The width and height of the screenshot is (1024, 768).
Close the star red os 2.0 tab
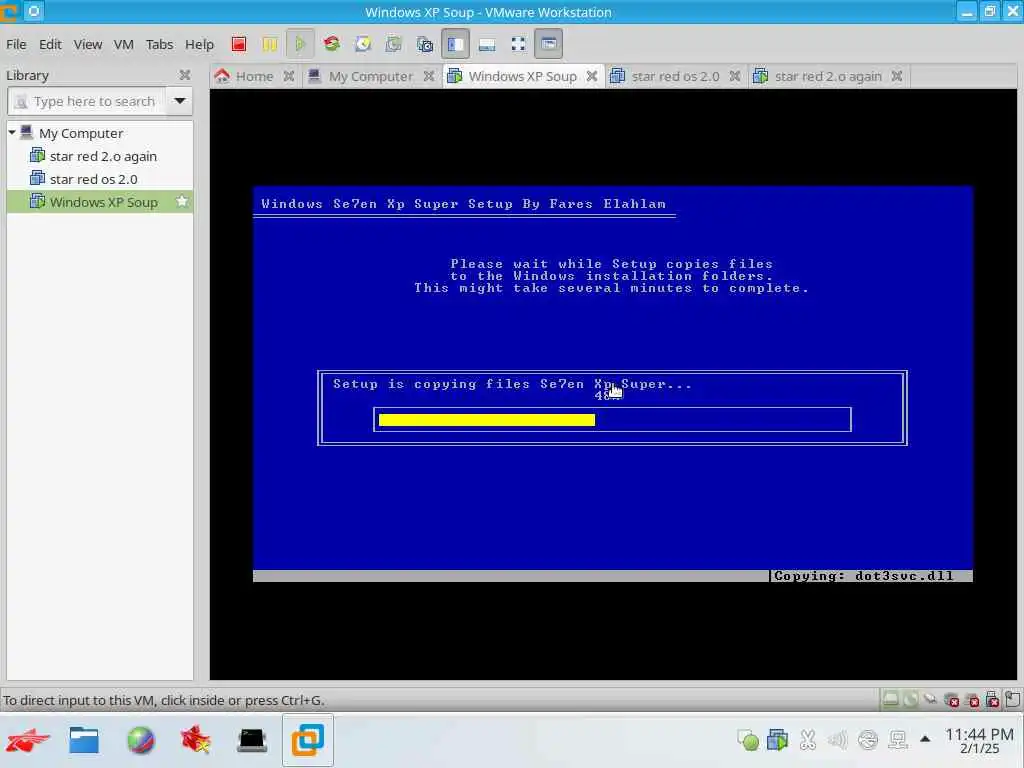(735, 76)
